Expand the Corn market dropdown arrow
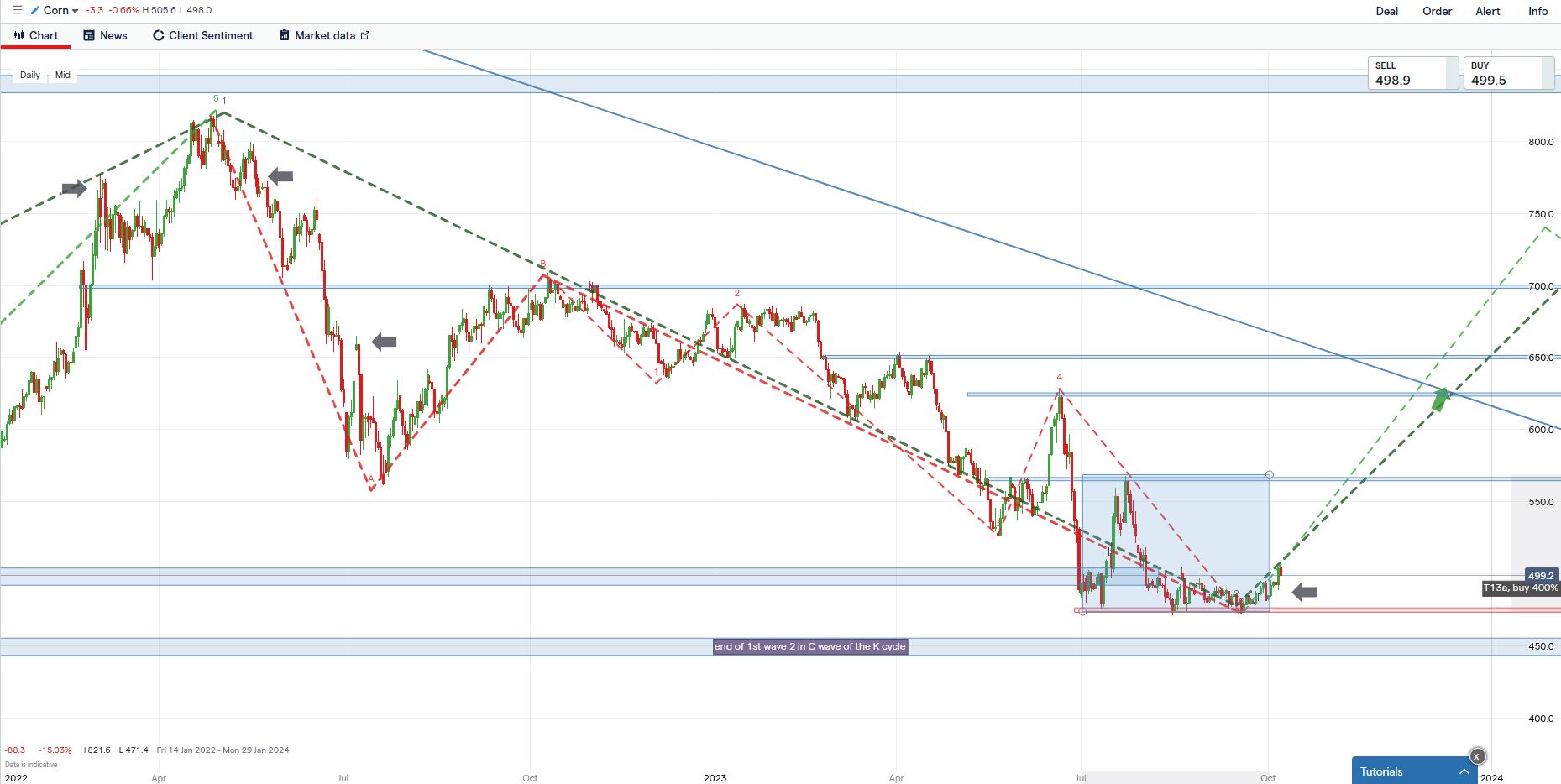 75,11
